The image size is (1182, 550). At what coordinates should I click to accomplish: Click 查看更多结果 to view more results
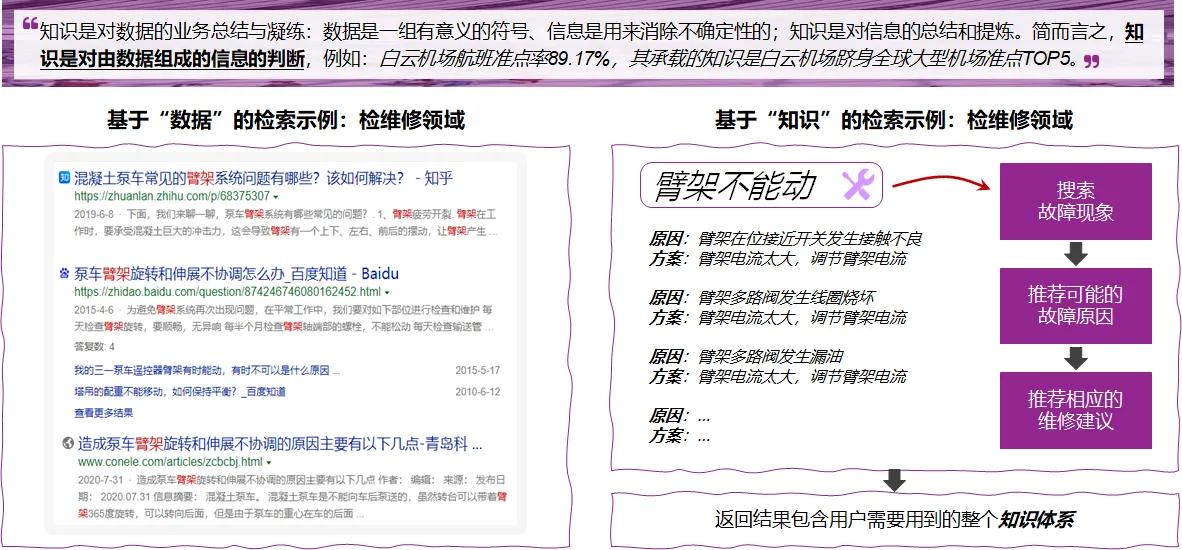(104, 413)
